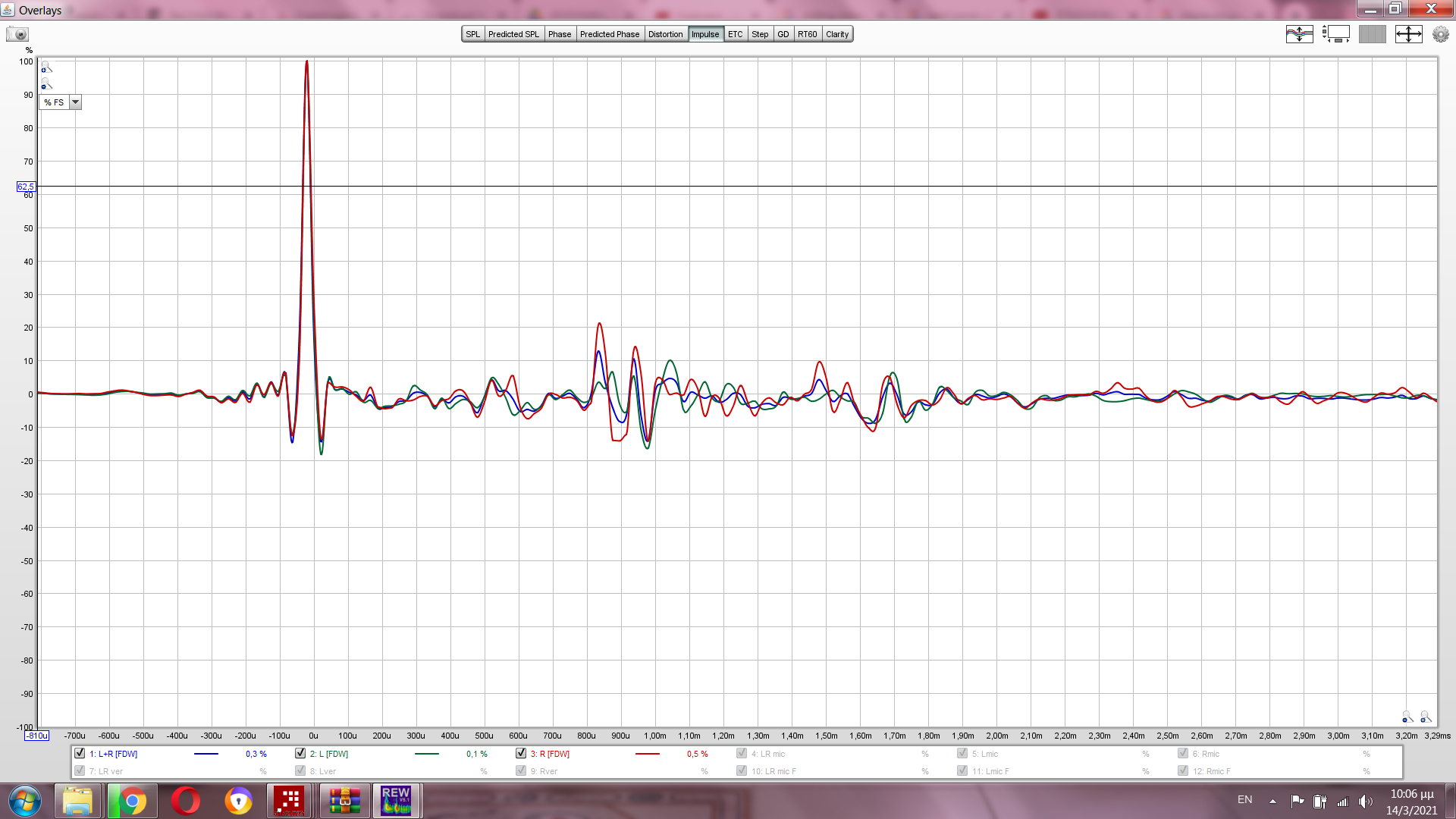Open Opera browser from taskbar
Viewport: 1456px width, 819px height.
pyautogui.click(x=186, y=801)
